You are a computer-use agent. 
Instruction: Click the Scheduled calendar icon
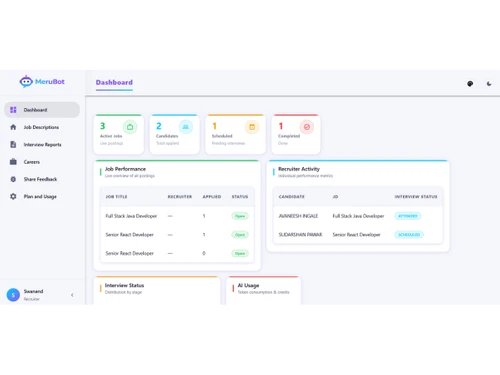(252, 127)
